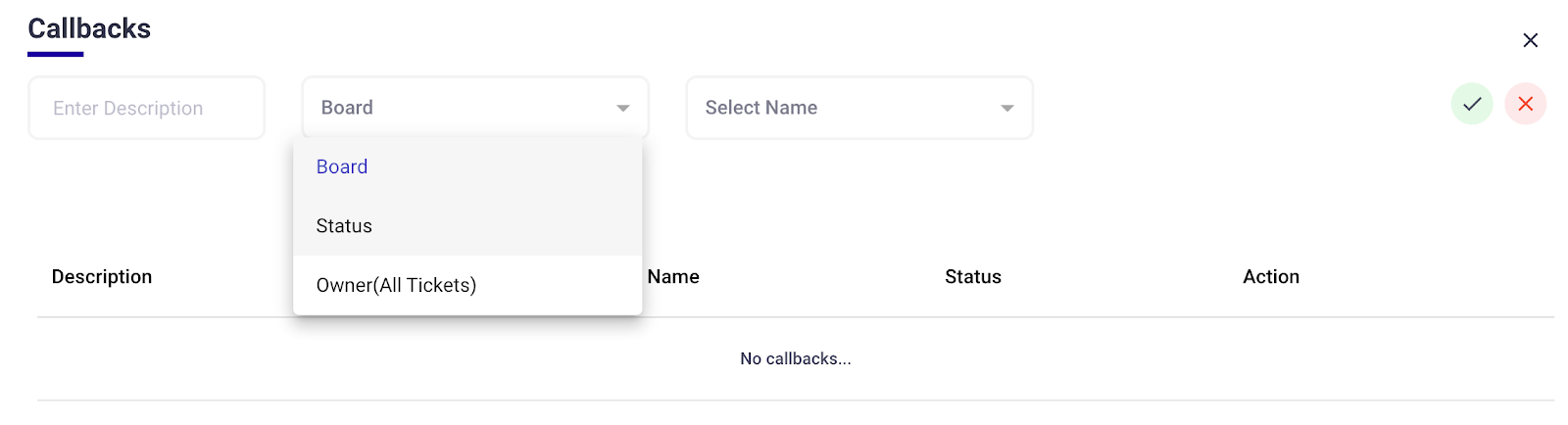1568x425 pixels.
Task: Click the Callbacks heading
Action: [x=89, y=28]
